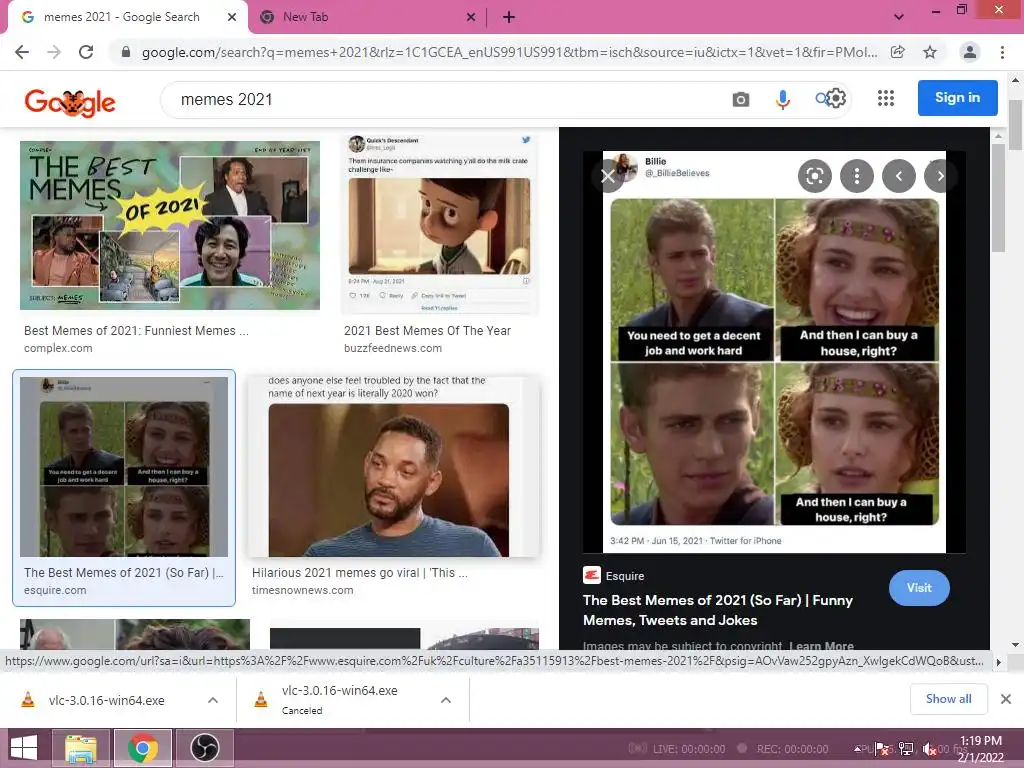Open the Windows Start menu

point(24,748)
